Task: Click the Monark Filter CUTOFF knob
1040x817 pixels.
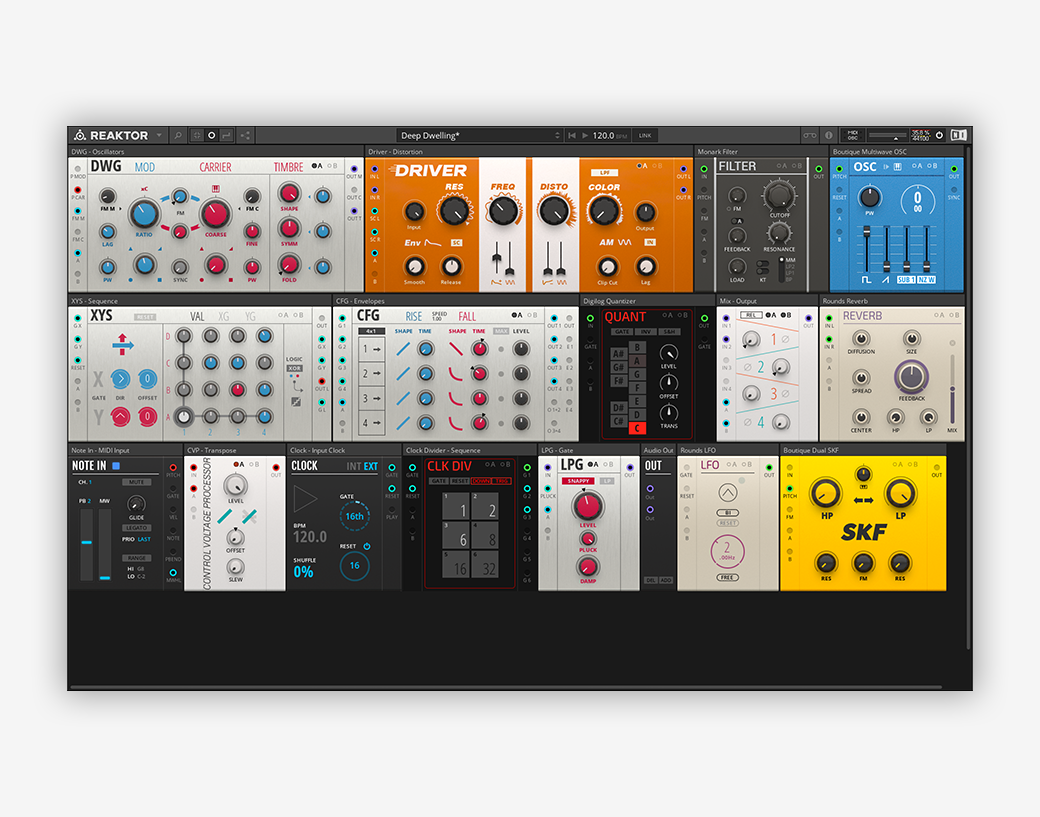Action: pyautogui.click(x=779, y=195)
